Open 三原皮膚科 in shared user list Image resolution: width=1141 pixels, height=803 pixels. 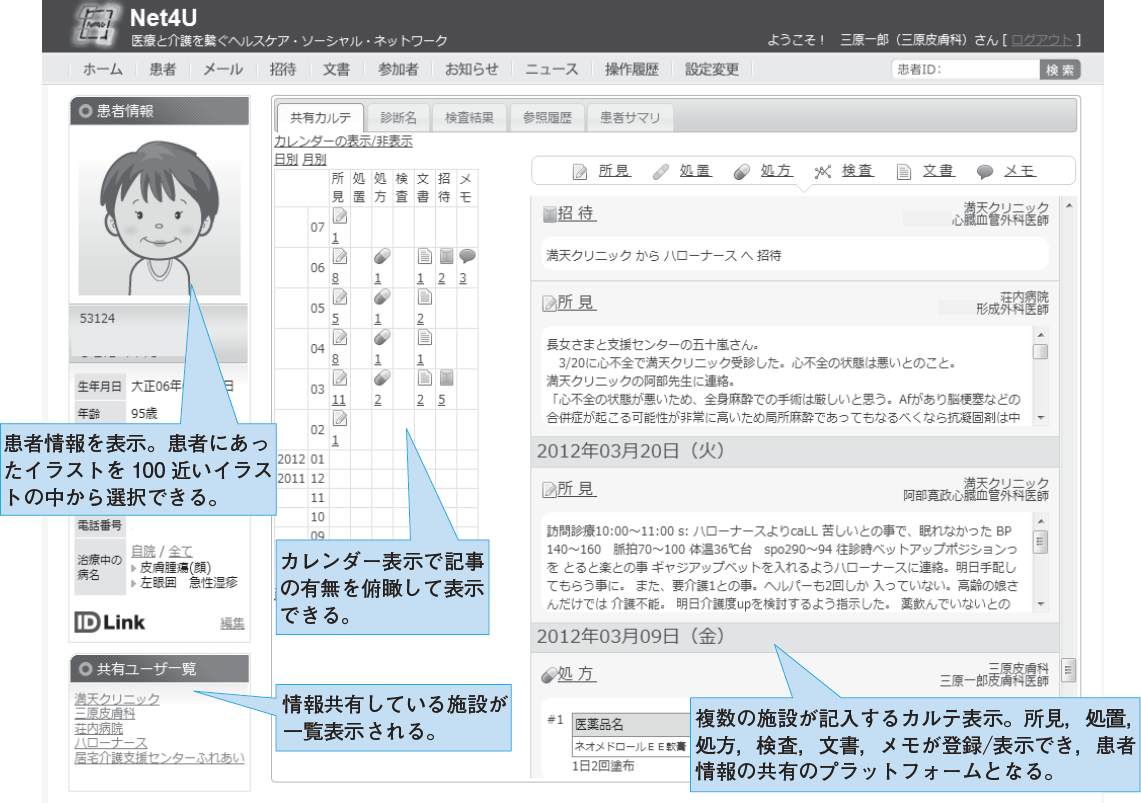click(105, 714)
